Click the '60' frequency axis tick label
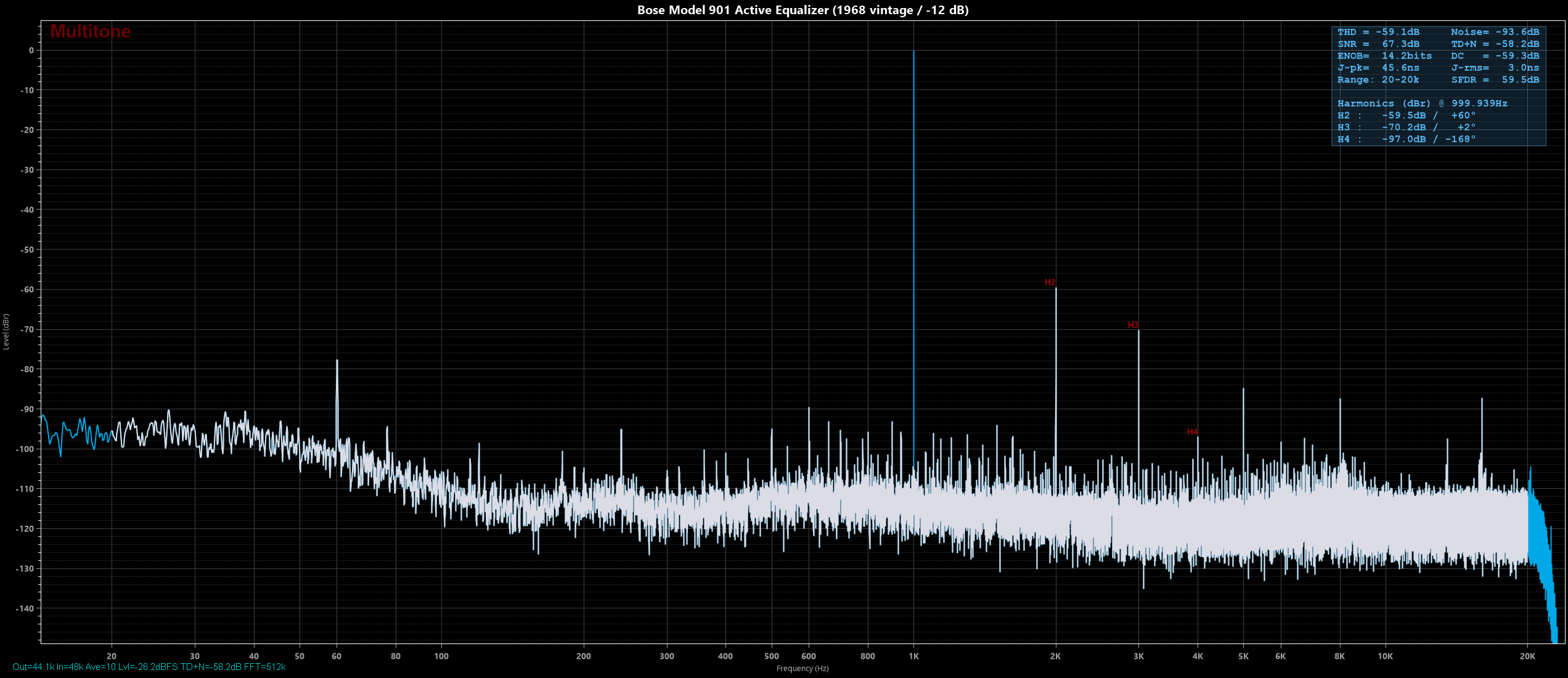 tap(337, 656)
